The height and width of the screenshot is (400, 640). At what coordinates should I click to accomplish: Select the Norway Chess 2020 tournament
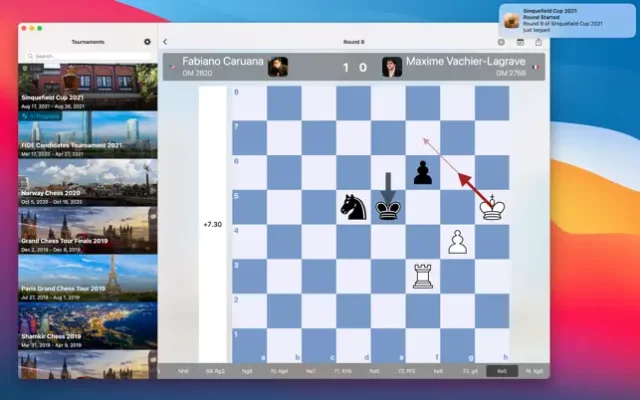click(x=88, y=180)
